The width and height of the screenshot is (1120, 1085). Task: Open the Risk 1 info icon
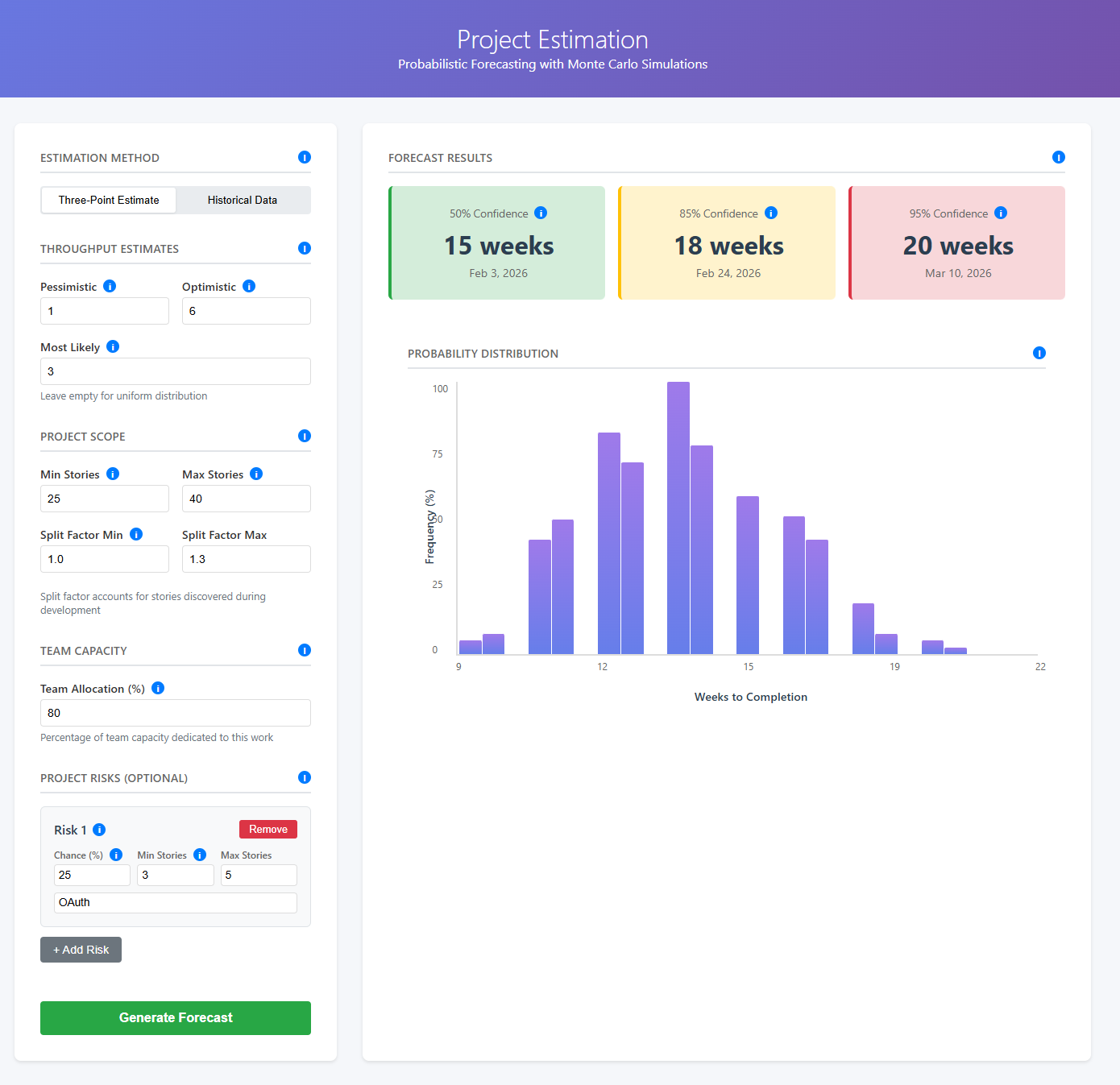tap(99, 830)
